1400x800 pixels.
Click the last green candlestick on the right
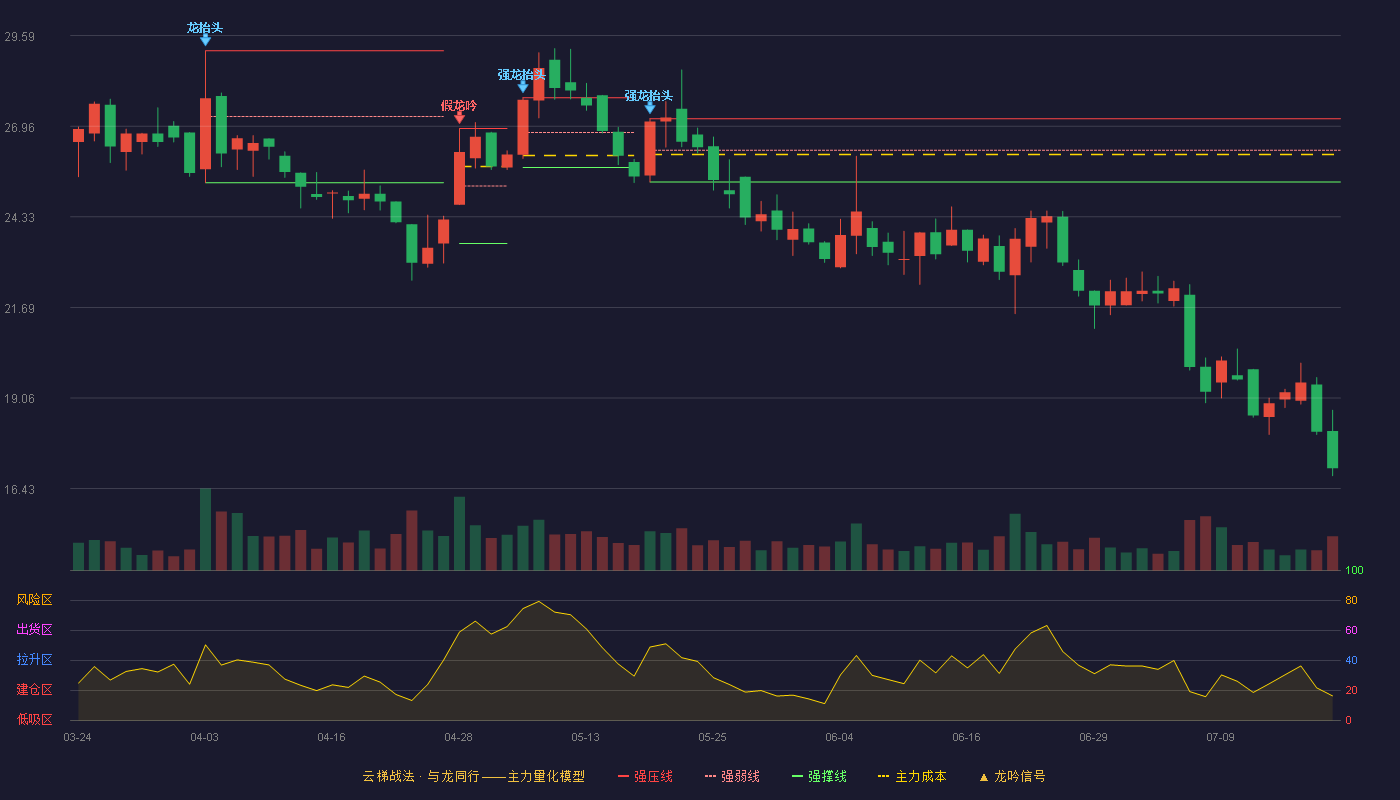pos(1332,449)
